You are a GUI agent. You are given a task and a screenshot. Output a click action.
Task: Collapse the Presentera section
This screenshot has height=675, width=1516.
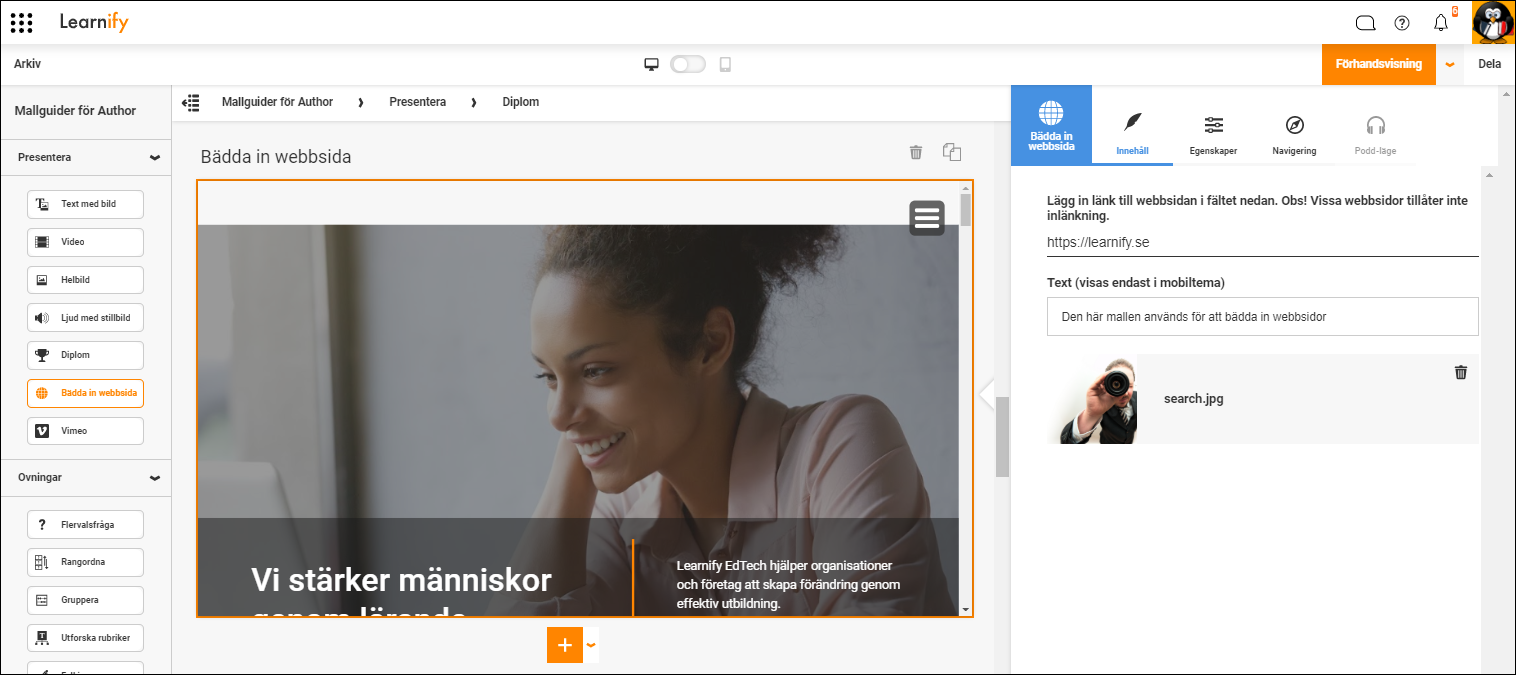154,158
